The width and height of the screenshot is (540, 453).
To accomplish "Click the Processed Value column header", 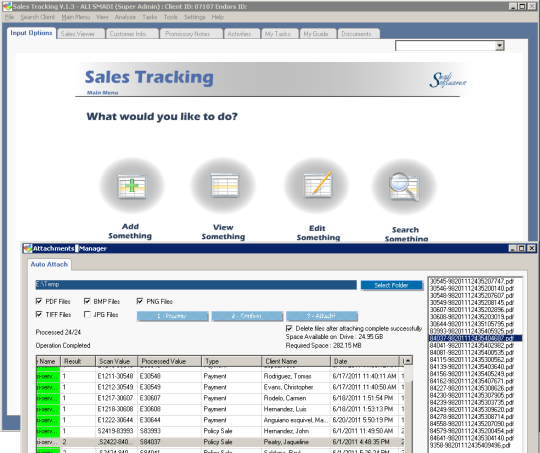I will click(x=169, y=361).
